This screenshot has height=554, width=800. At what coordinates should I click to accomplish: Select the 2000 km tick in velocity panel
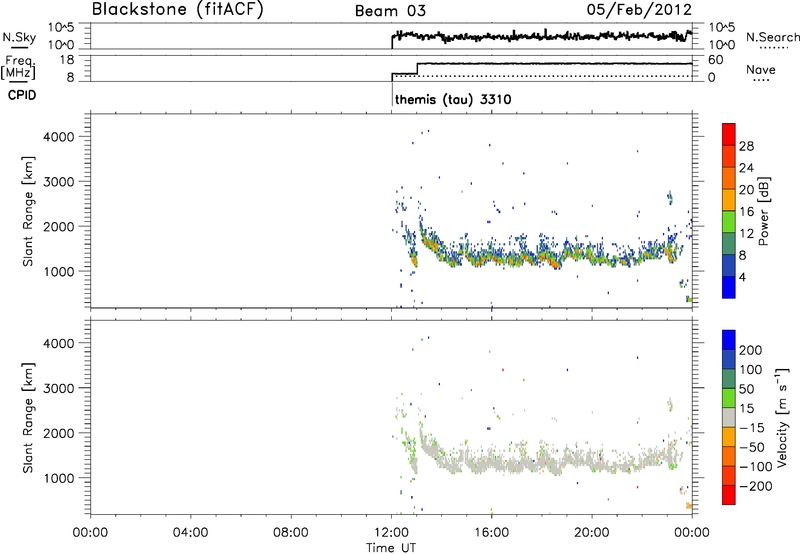59,433
